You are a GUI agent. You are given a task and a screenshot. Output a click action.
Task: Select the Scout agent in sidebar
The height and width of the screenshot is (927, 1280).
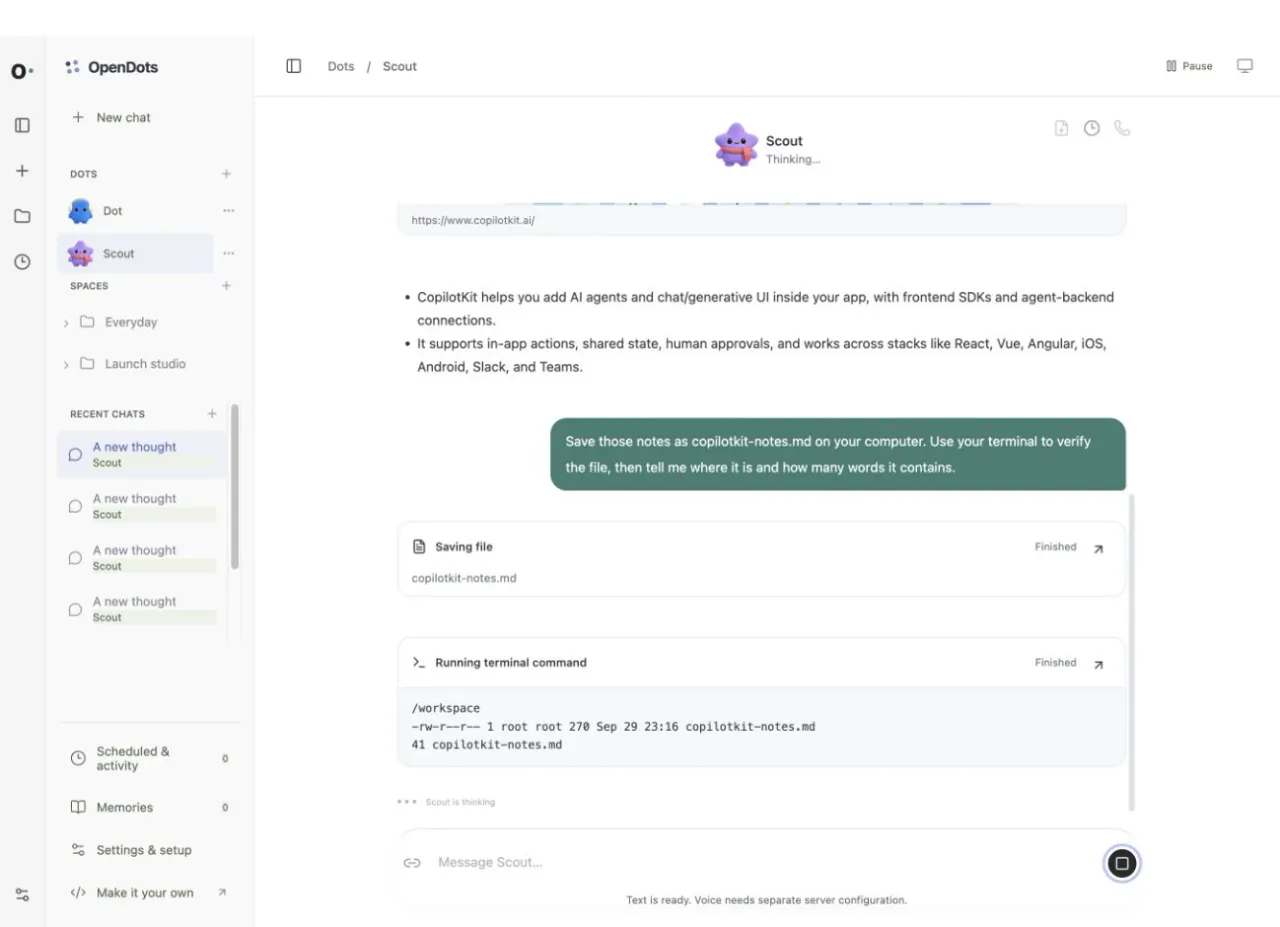[135, 254]
